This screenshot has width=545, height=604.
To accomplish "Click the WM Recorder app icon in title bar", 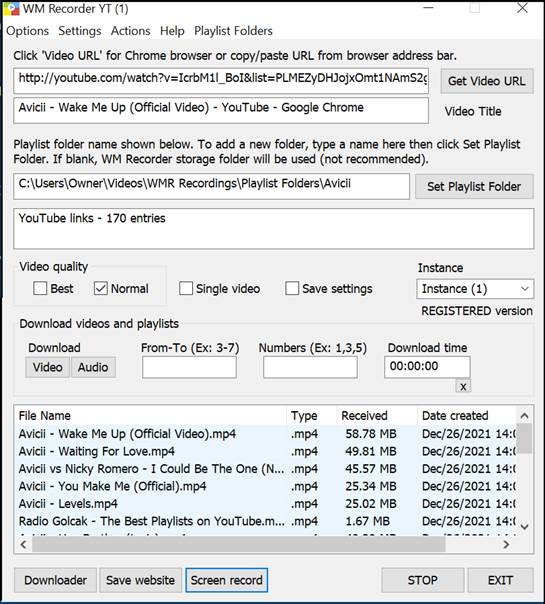I will click(x=11, y=8).
